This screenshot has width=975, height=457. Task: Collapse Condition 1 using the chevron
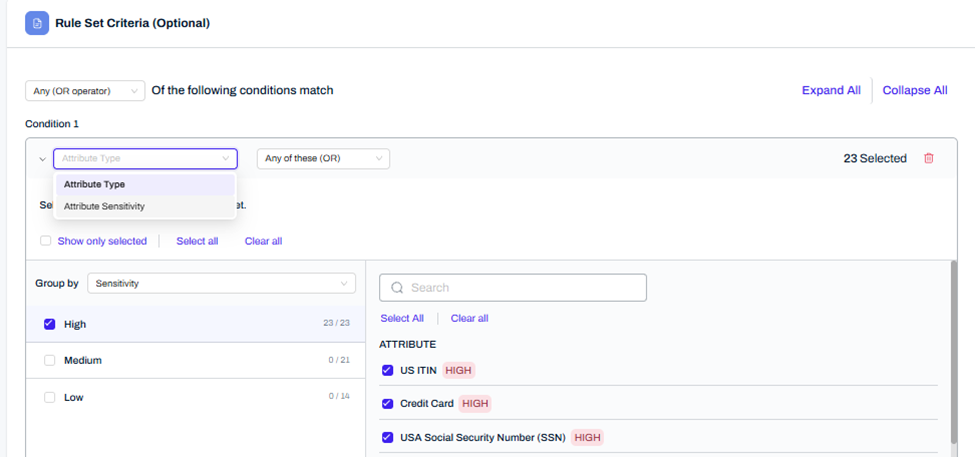(42, 159)
